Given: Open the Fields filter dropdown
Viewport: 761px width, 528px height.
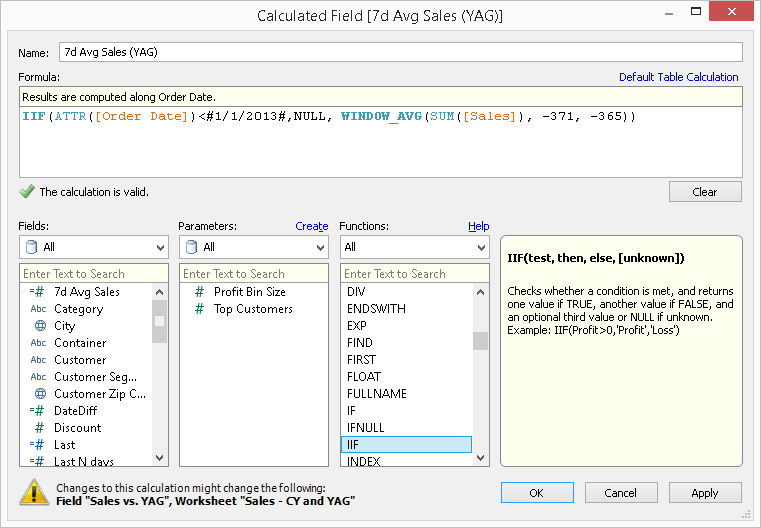Looking at the screenshot, I should (x=93, y=247).
